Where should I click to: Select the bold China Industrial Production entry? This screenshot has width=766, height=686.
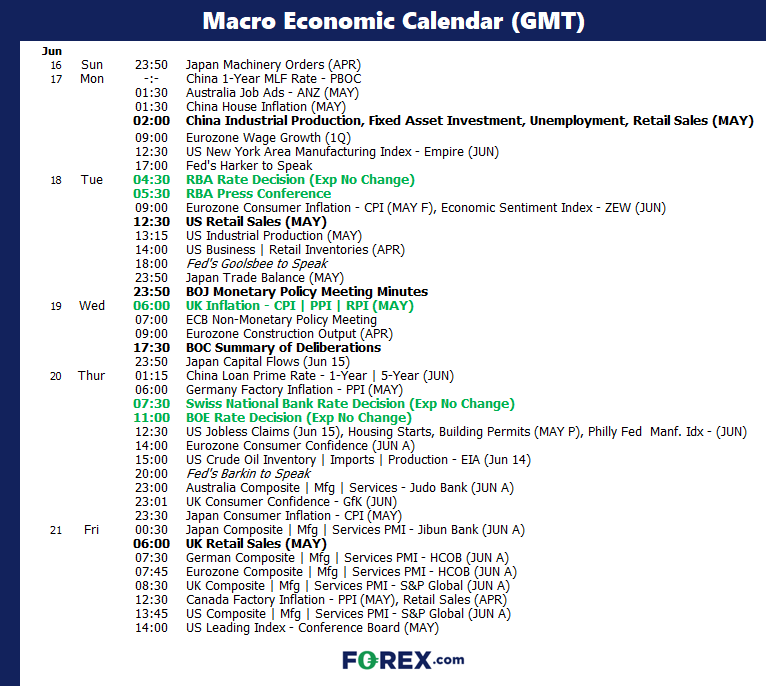pos(469,121)
